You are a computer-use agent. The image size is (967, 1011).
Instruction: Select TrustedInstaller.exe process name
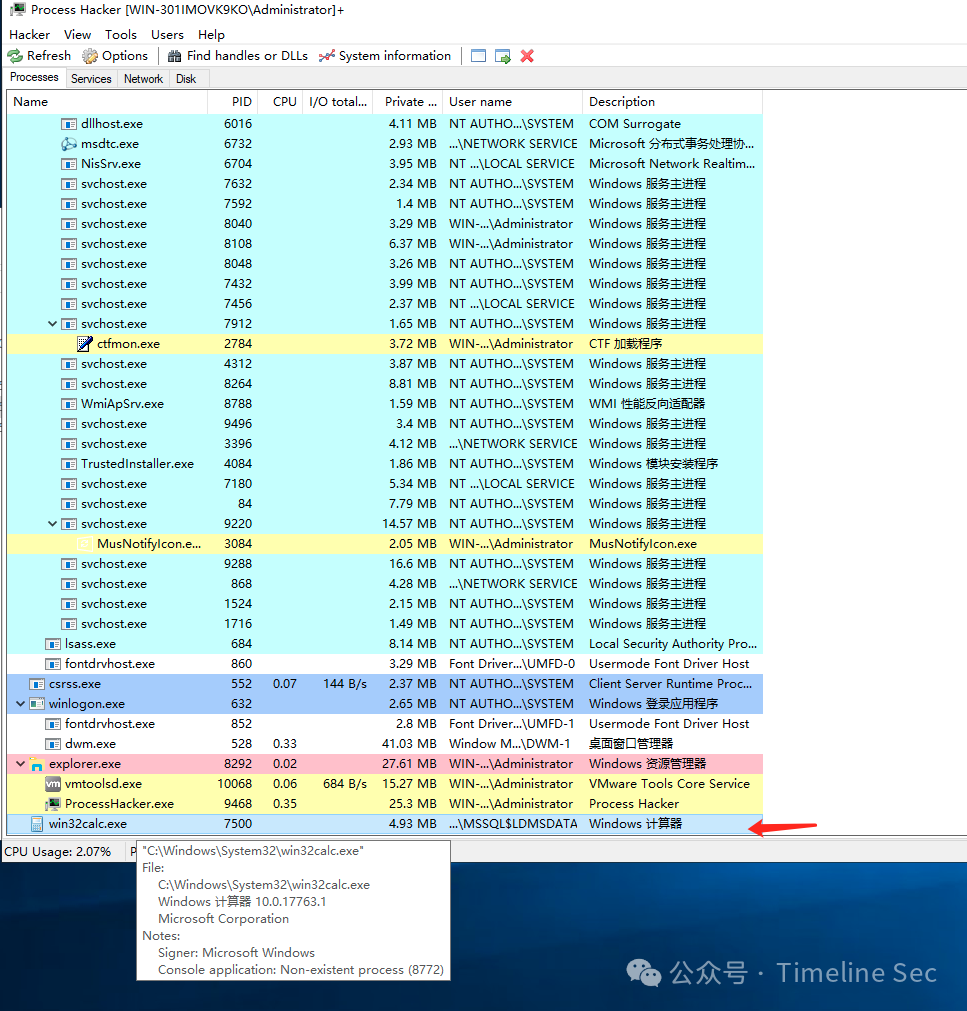[x=137, y=464]
